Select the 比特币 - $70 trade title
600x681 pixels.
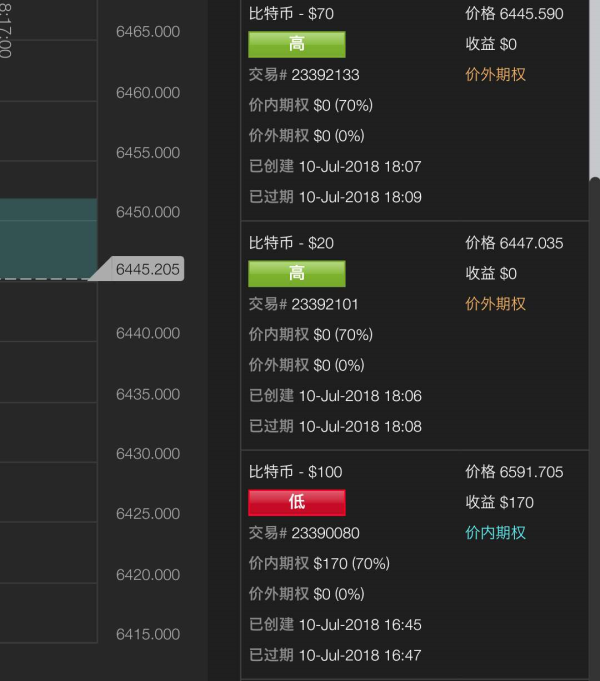tap(291, 14)
